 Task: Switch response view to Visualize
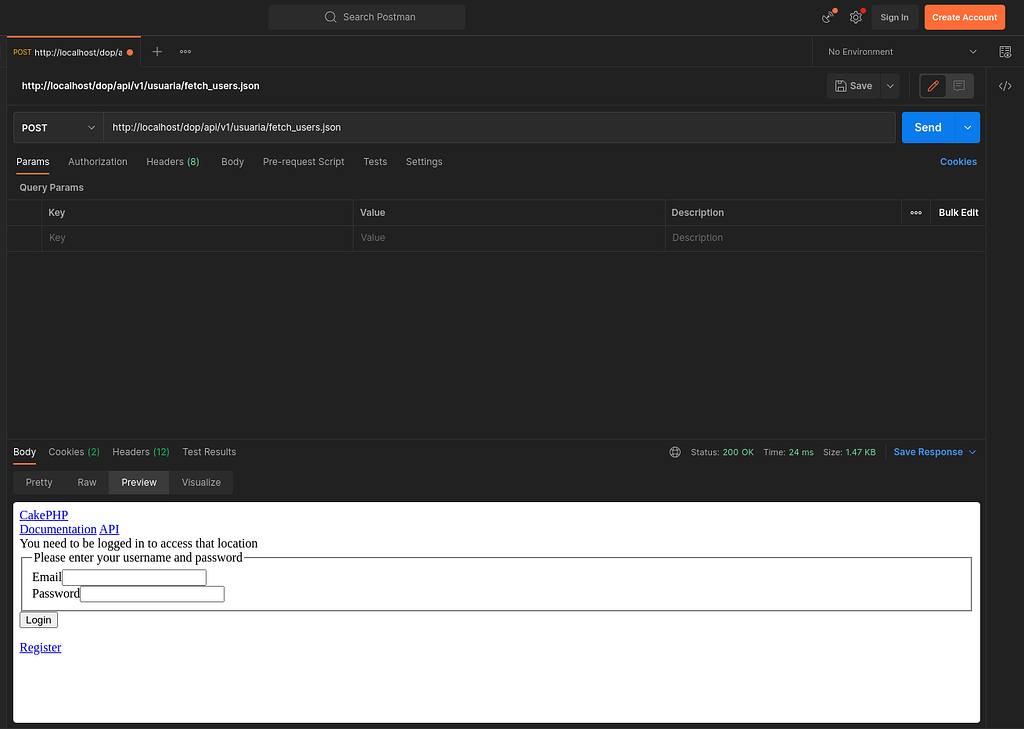click(x=200, y=482)
